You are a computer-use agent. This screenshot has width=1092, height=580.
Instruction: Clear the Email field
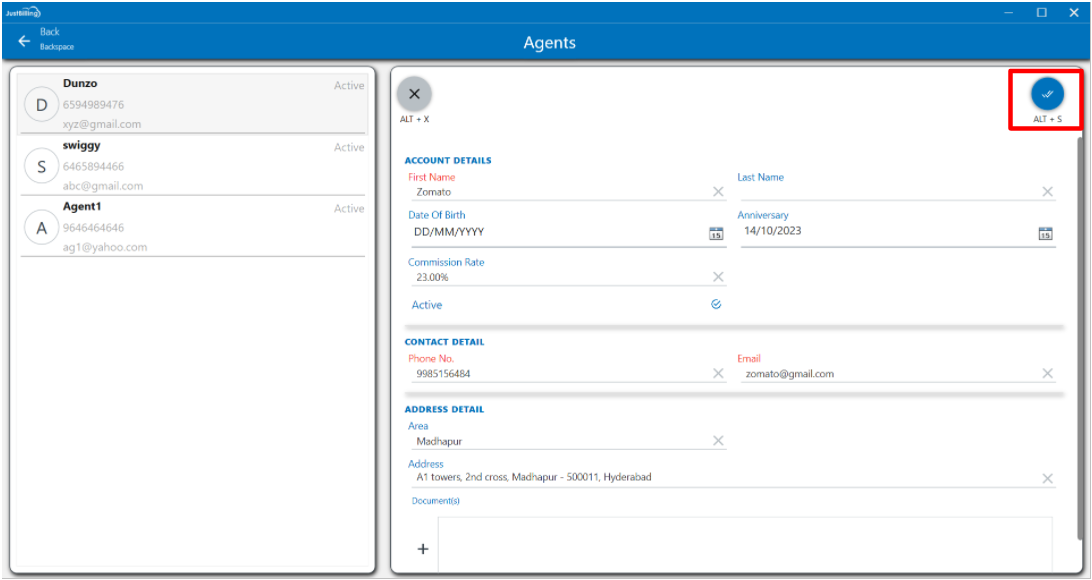(x=1047, y=374)
